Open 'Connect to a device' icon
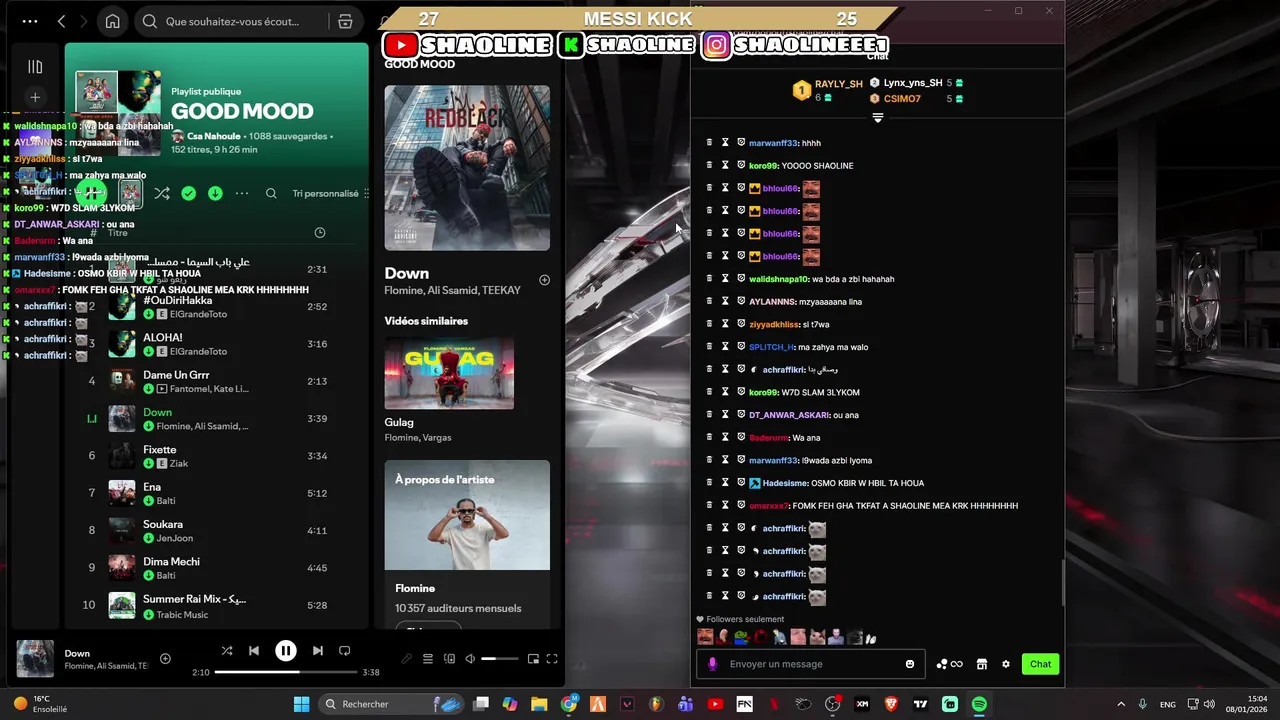 pyautogui.click(x=449, y=659)
